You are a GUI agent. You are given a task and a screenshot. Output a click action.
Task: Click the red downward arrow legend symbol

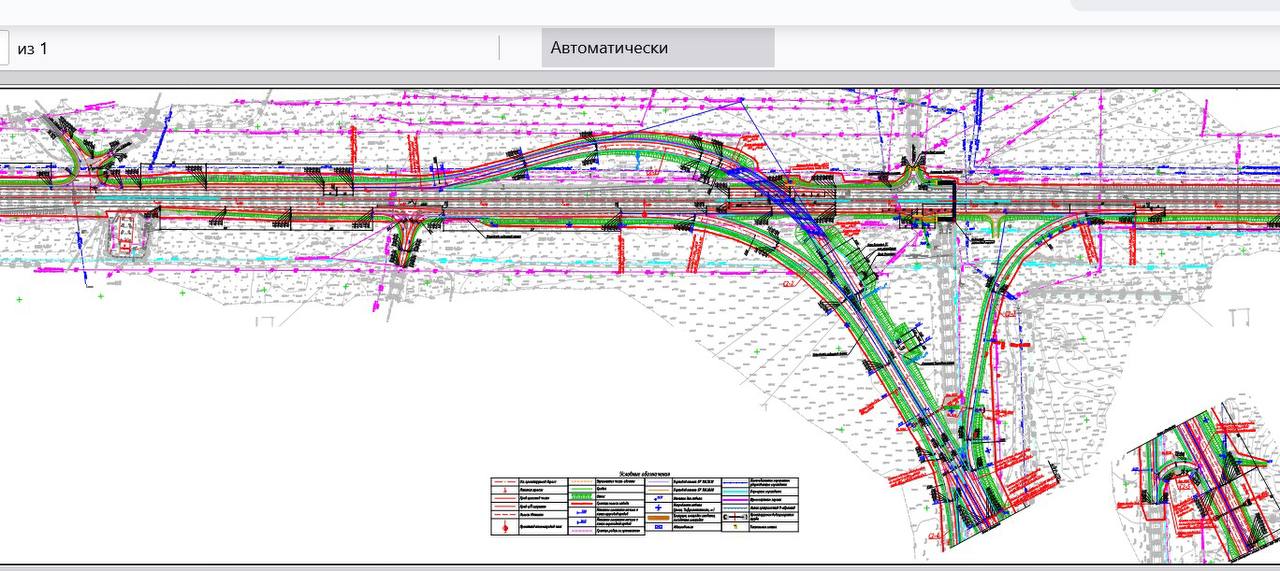coord(505,490)
